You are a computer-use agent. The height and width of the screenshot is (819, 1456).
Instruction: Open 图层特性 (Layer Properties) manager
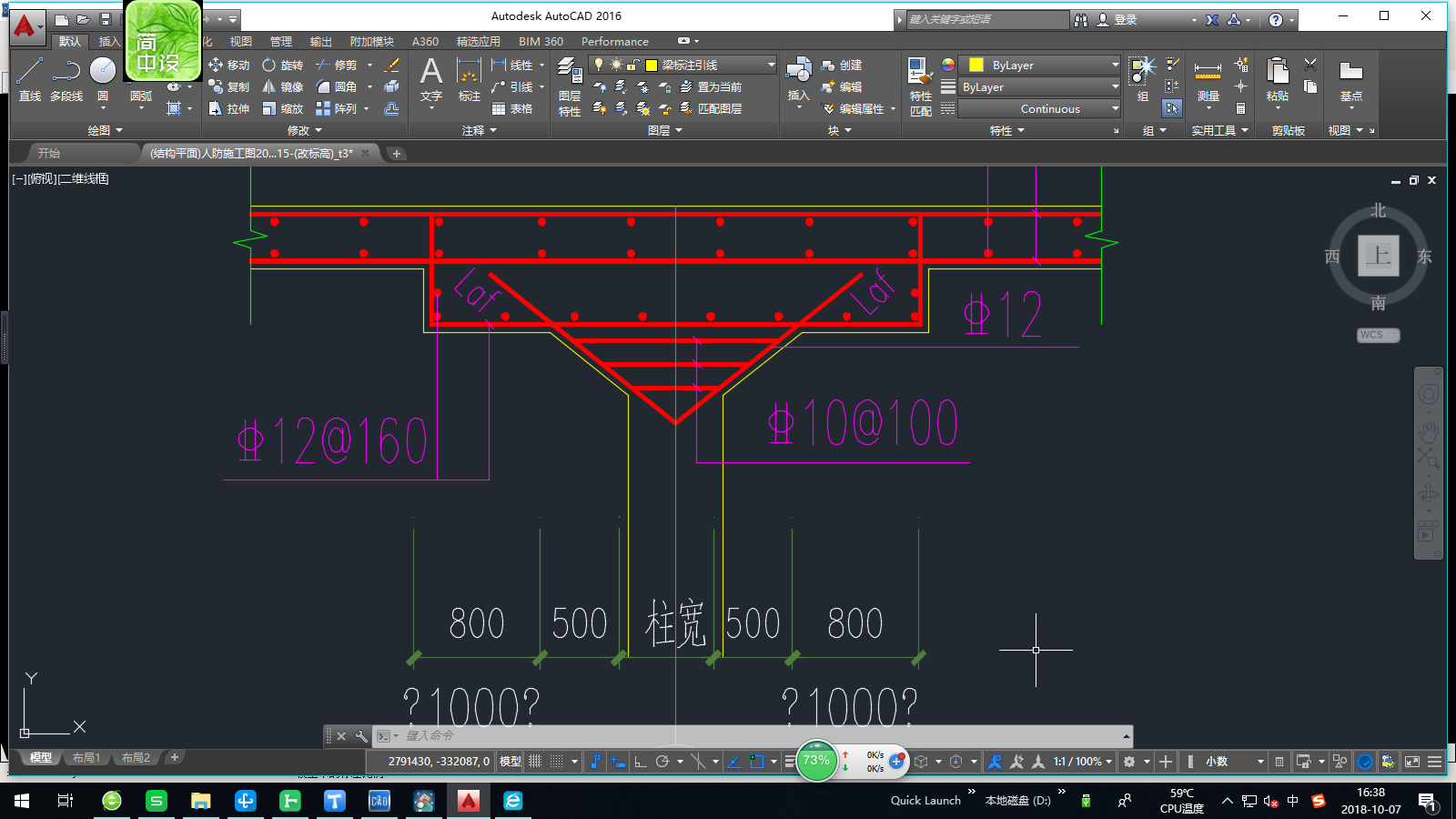(x=570, y=86)
